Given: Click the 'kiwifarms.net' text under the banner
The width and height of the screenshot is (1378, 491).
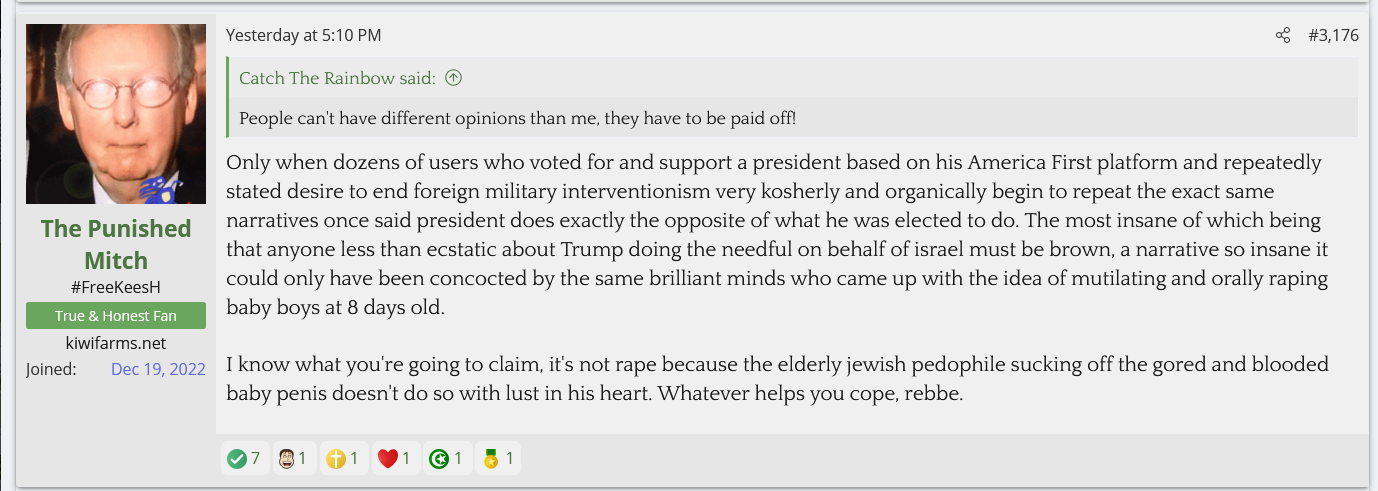Looking at the screenshot, I should pos(116,343).
